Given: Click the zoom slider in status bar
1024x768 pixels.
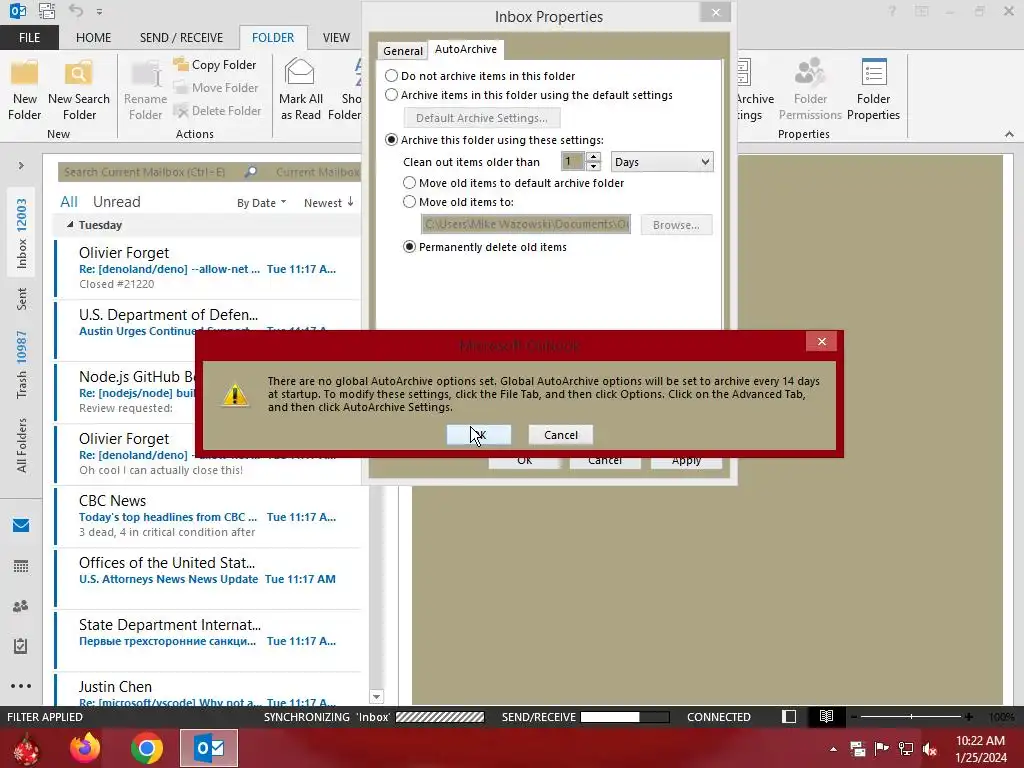Looking at the screenshot, I should [910, 716].
